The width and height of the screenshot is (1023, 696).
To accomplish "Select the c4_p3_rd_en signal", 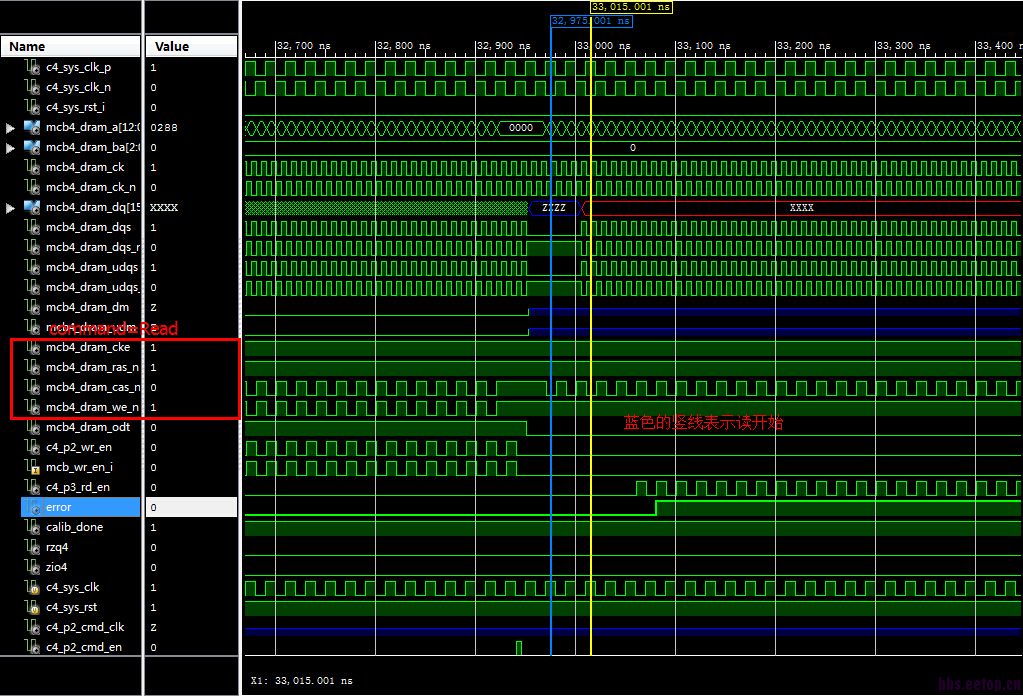I will (x=78, y=487).
